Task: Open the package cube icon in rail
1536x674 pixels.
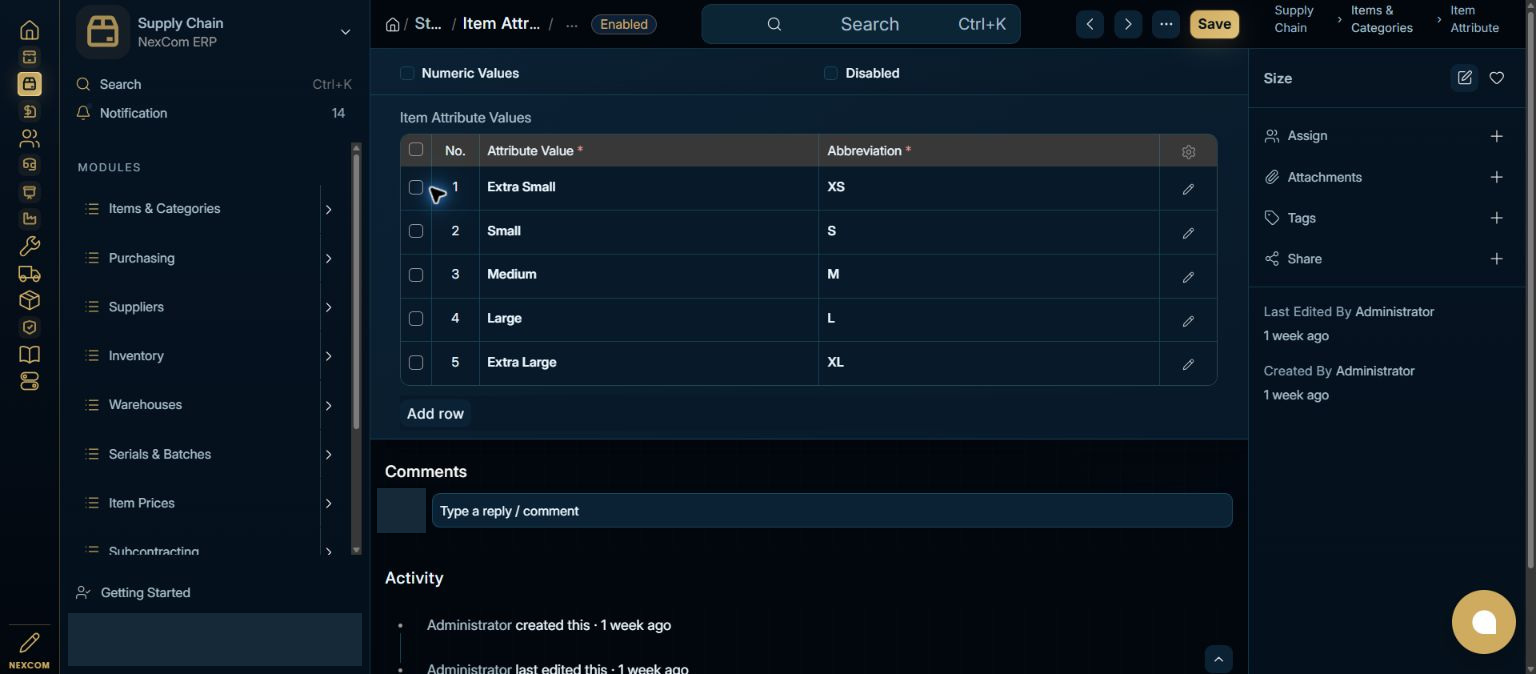Action: pyautogui.click(x=29, y=300)
